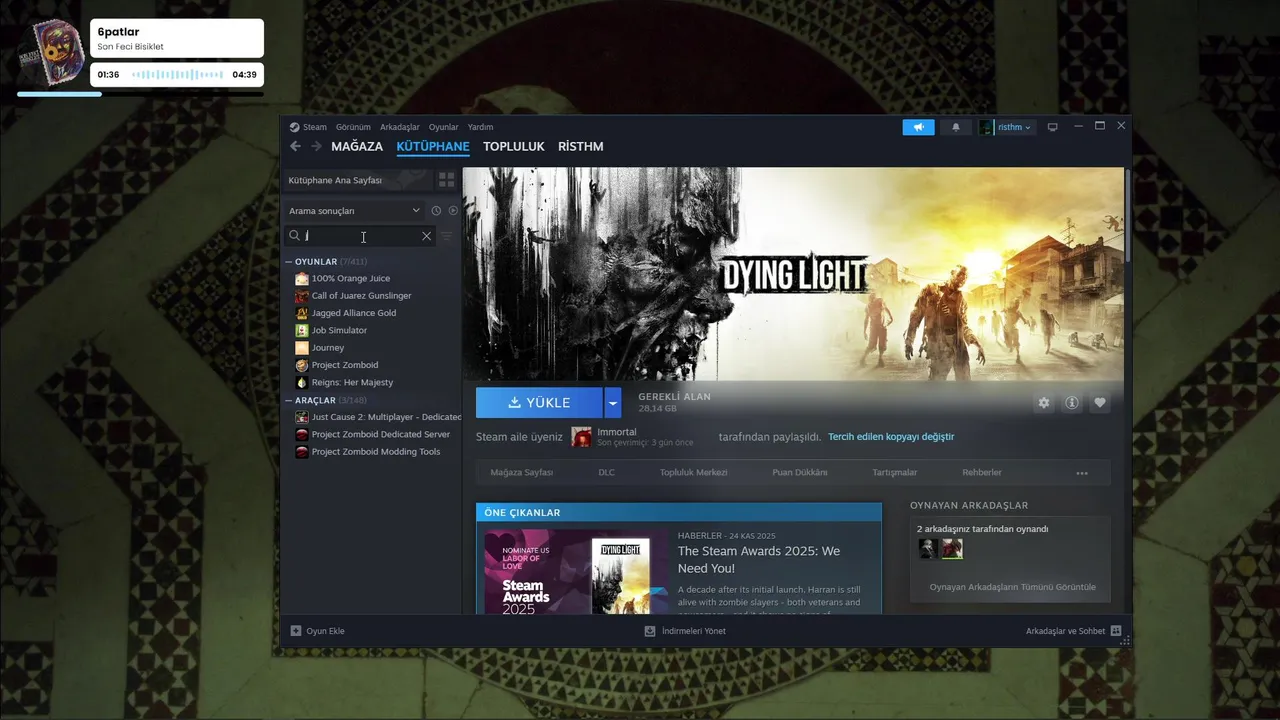This screenshot has width=1280, height=720.
Task: Open Puan Dükkânı link
Action: click(x=800, y=473)
